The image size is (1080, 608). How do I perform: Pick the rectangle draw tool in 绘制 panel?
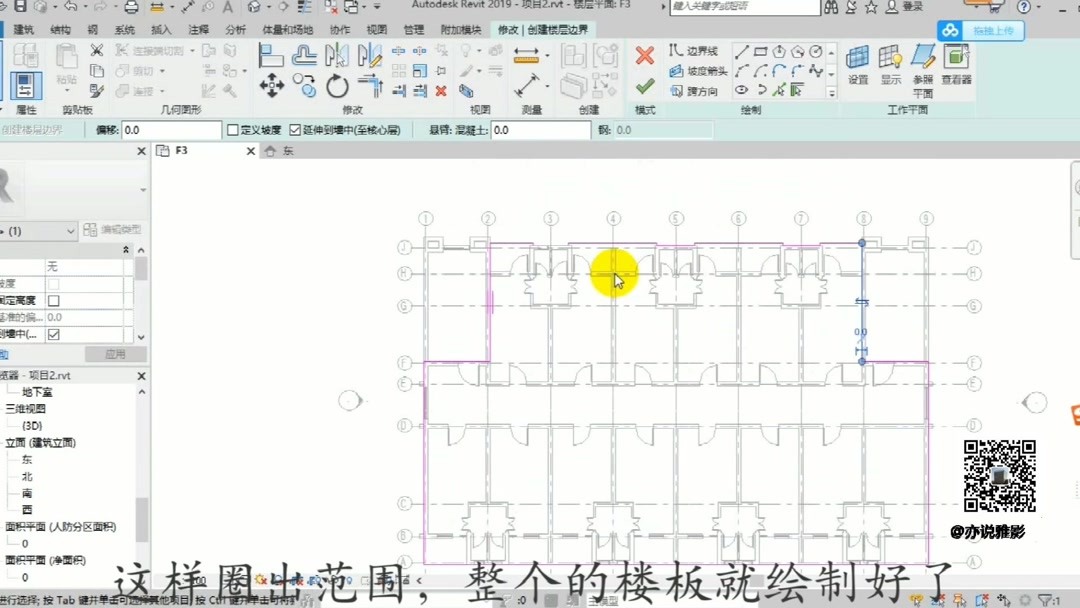pos(761,52)
